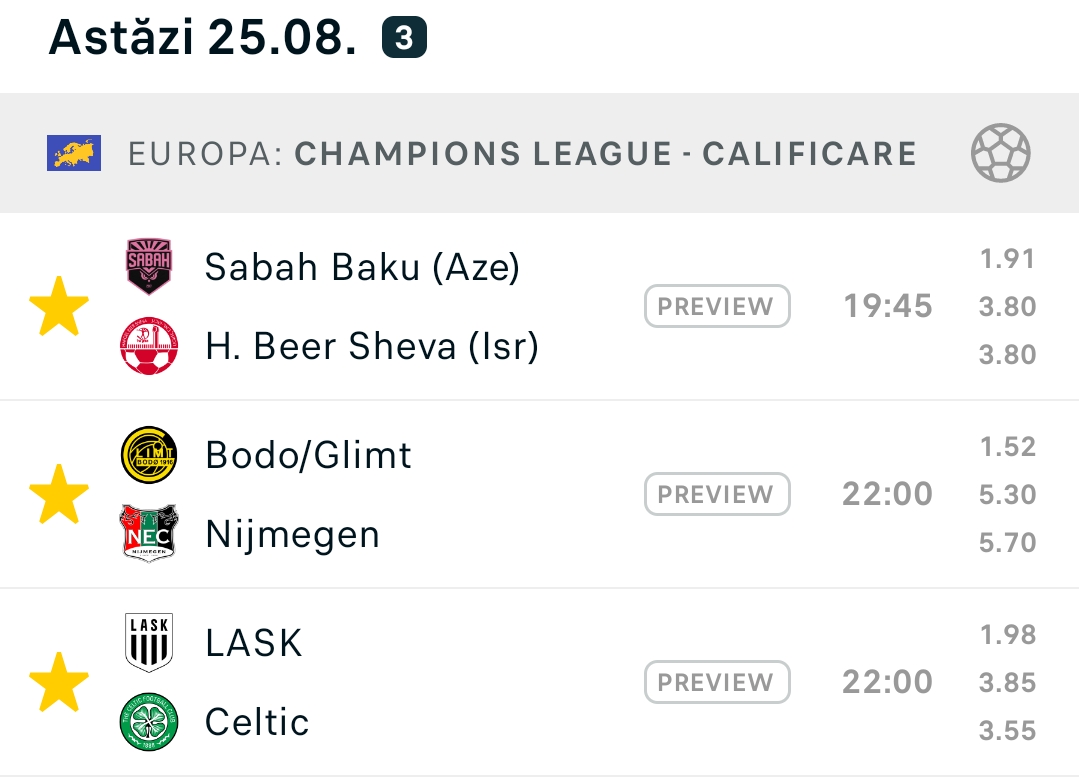Toggle favorite star for LASK vs Celtic

pyautogui.click(x=59, y=682)
